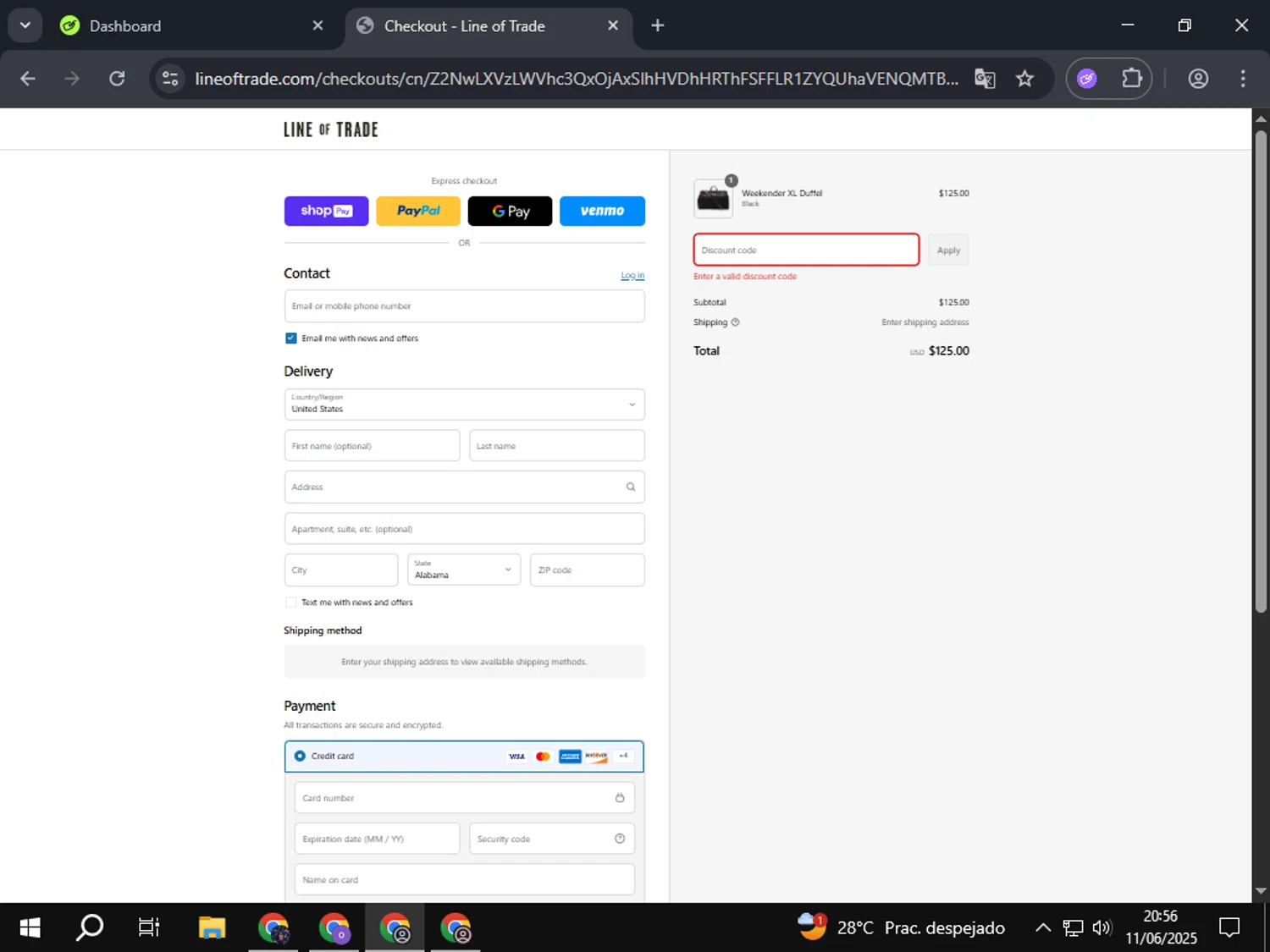Reload the current page

point(117,79)
